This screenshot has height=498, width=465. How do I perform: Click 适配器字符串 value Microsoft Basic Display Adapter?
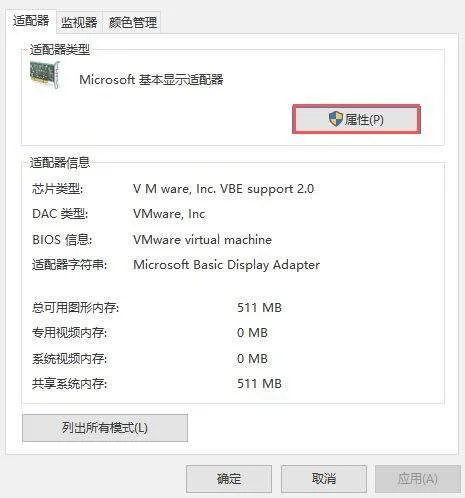pyautogui.click(x=226, y=265)
